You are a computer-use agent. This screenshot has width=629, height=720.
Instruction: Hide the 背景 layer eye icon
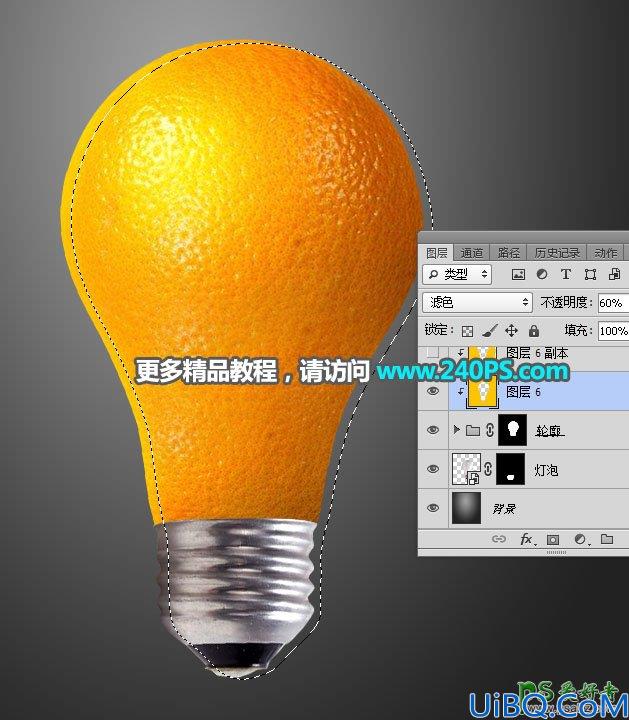pos(432,508)
